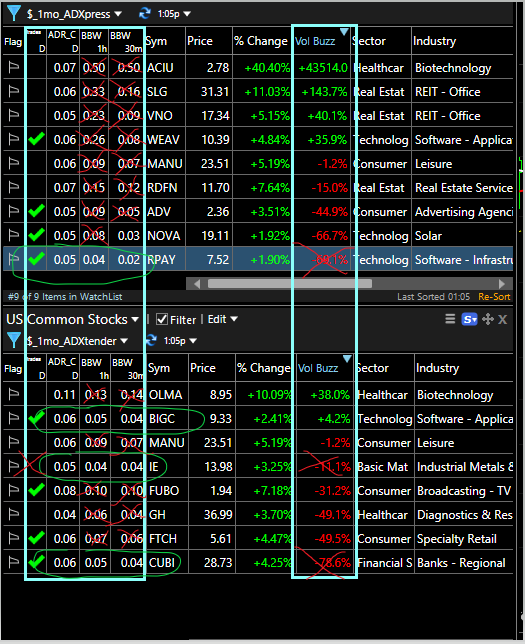The height and width of the screenshot is (644, 525).
Task: Click the "Biotechnology" industry cell of ACIU
Action: [453, 68]
